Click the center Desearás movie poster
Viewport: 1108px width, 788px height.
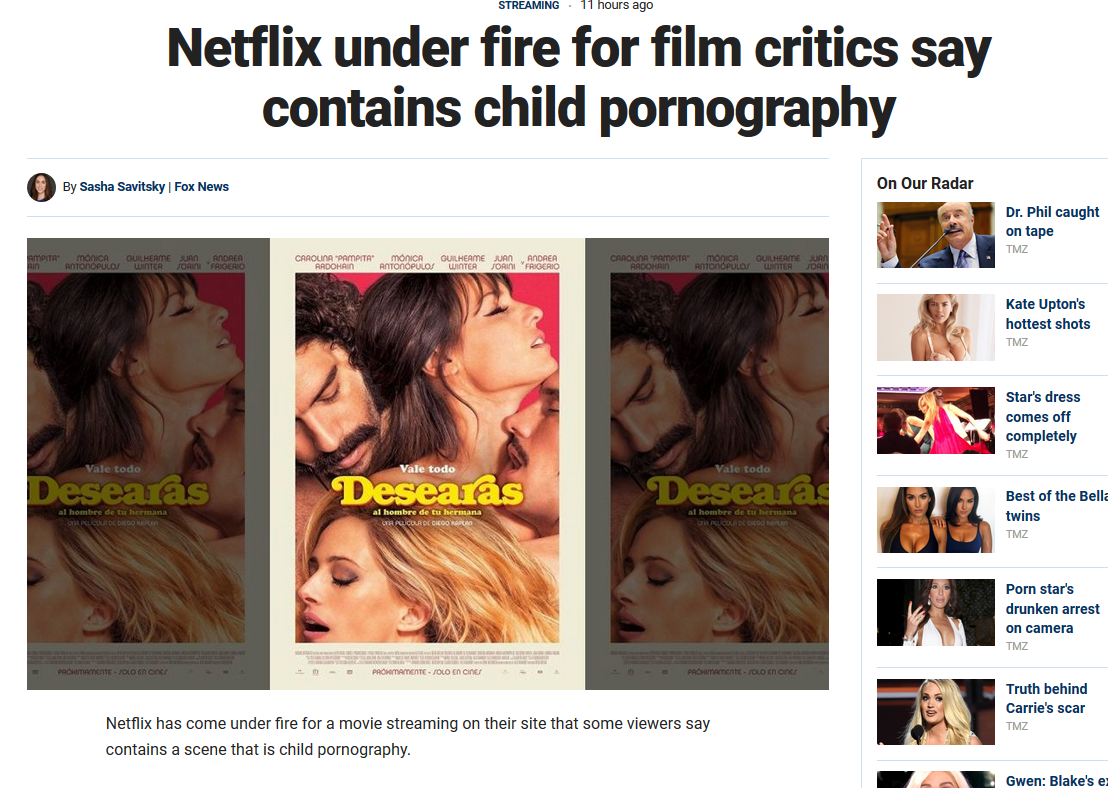click(427, 464)
